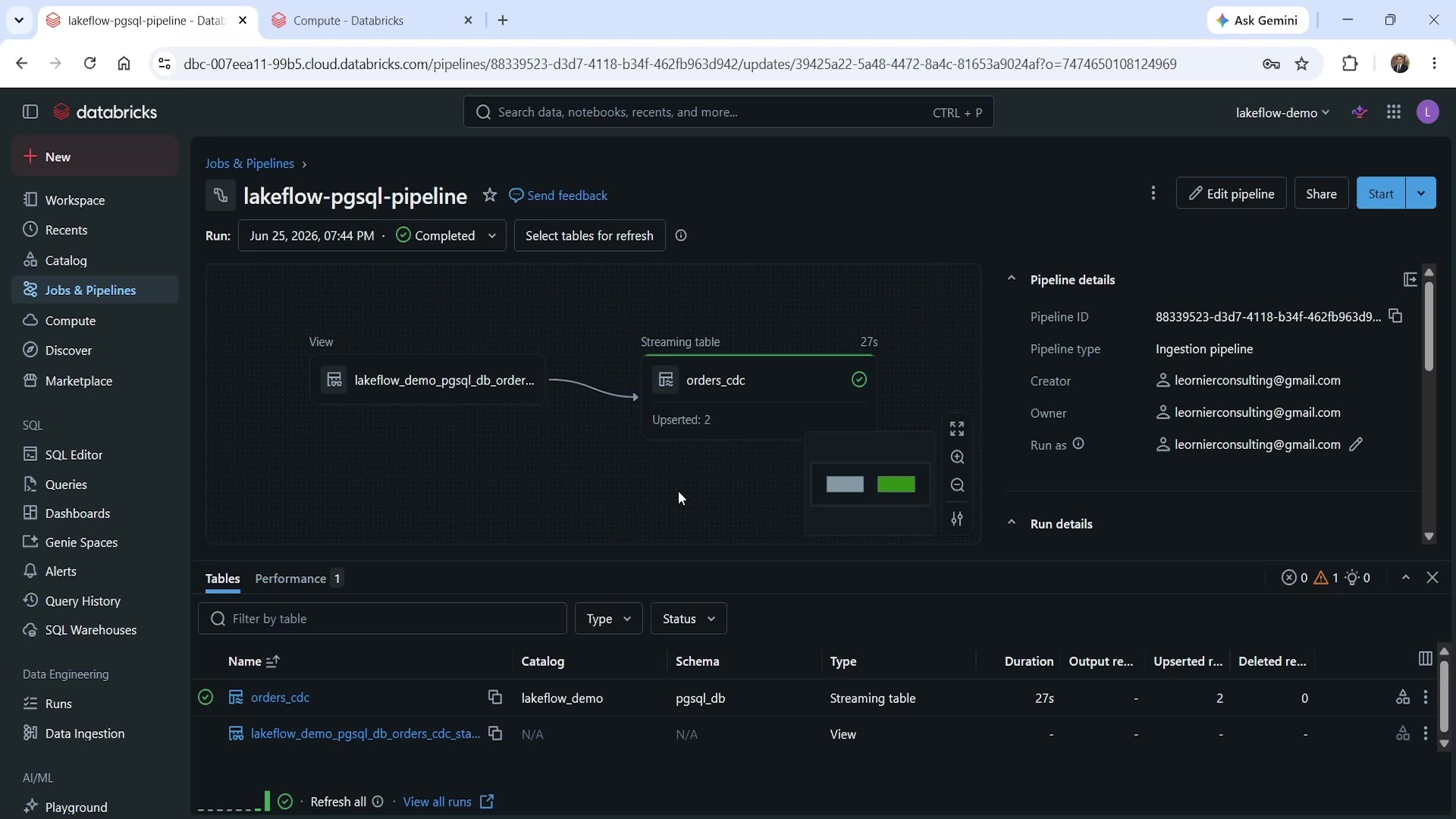Screen dimensions: 1456x819
Task: Fit the pipeline graph to view
Action: [957, 429]
